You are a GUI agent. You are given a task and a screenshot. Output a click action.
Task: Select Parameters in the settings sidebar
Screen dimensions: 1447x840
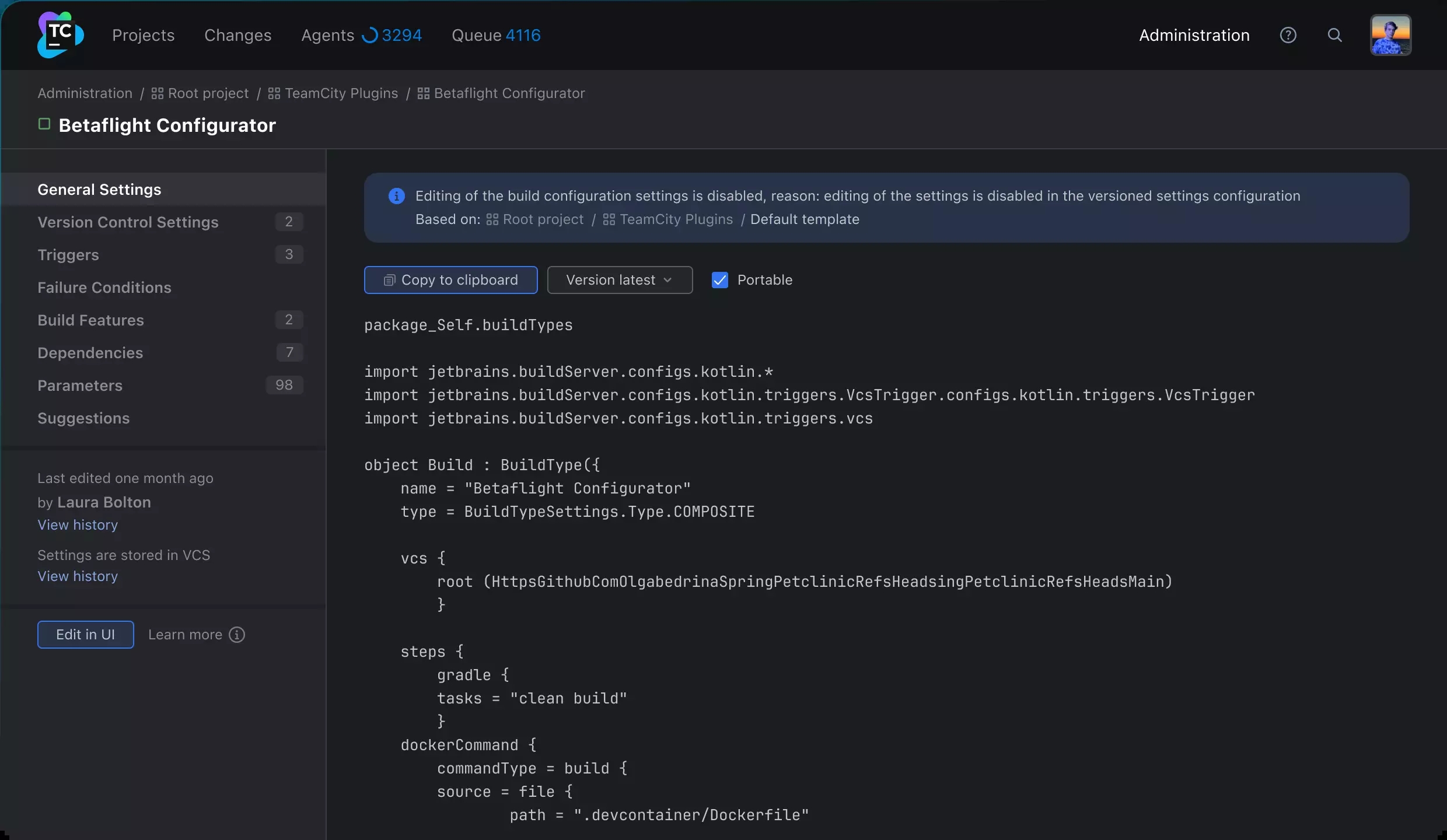click(79, 385)
